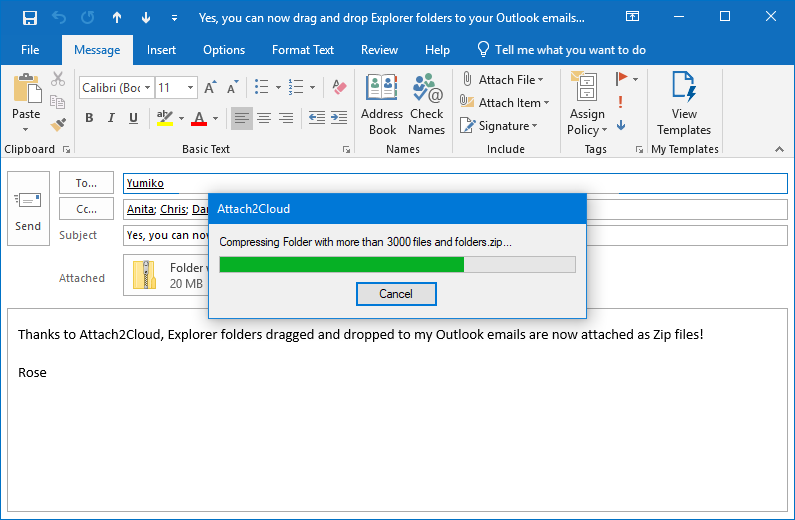Image resolution: width=795 pixels, height=520 pixels.
Task: Click the Grow Font icon
Action: click(x=211, y=87)
